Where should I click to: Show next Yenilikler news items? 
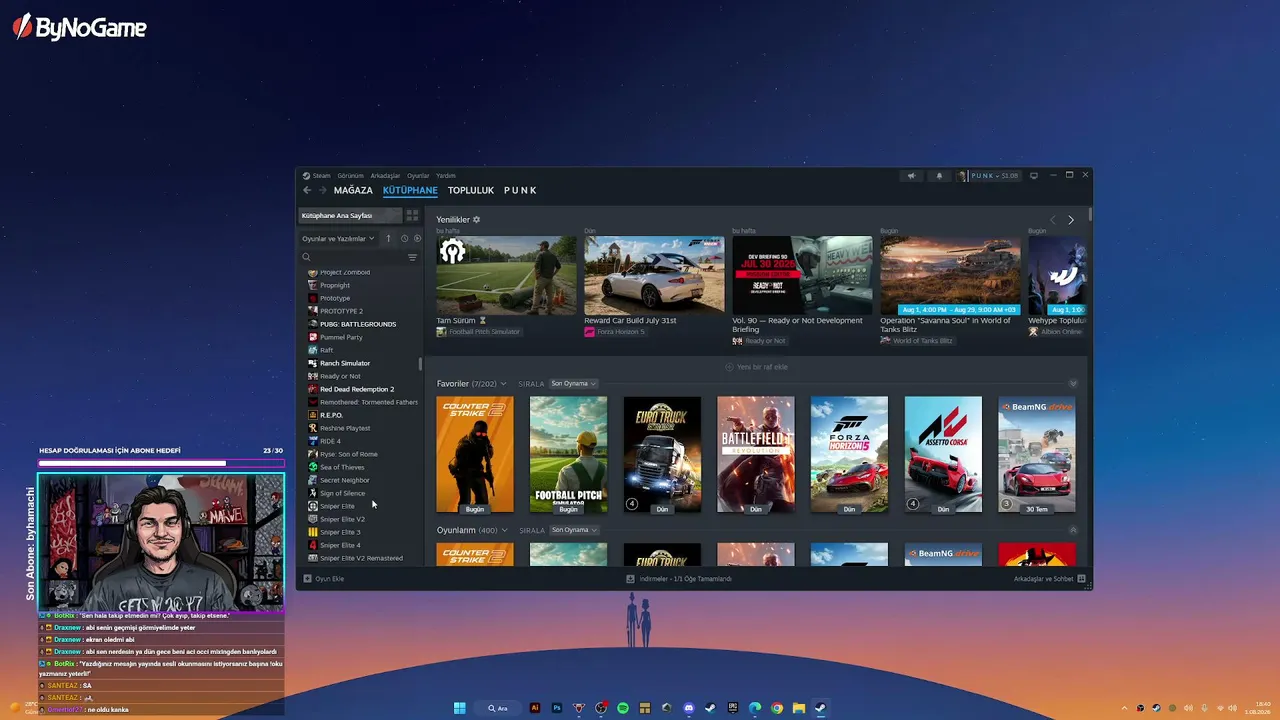(x=1071, y=220)
